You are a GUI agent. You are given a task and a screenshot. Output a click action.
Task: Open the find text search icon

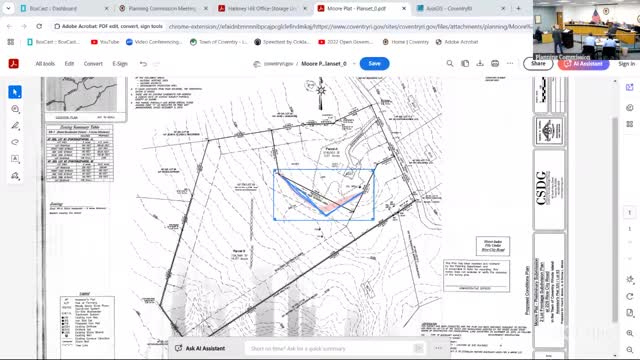pos(450,64)
